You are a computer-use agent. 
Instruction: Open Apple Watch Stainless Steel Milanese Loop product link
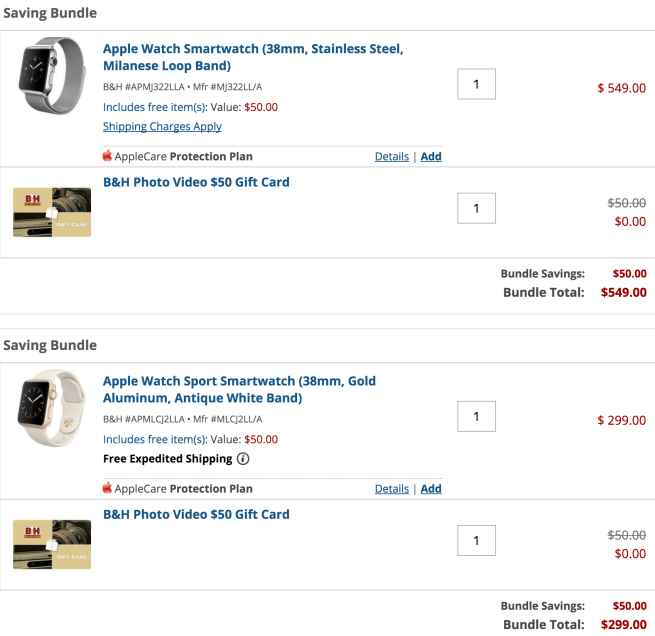(253, 57)
